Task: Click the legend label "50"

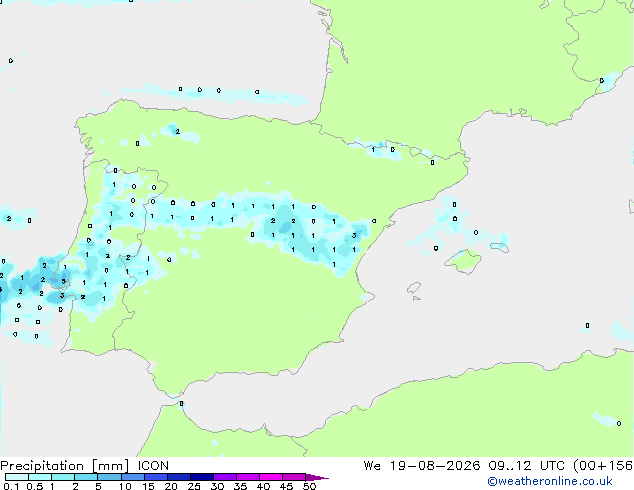Action: click(309, 486)
